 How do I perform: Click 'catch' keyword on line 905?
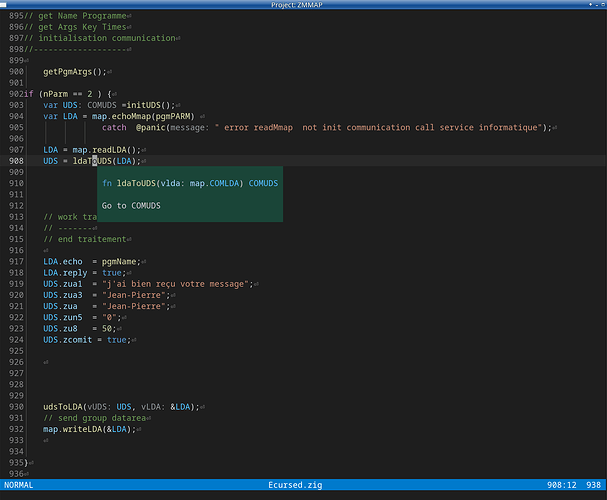click(x=114, y=128)
